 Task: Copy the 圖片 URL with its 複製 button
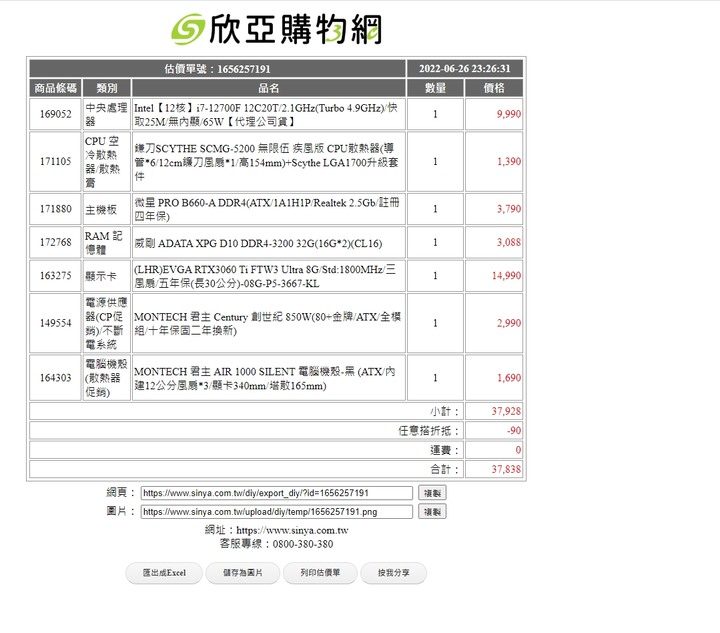pos(432,511)
